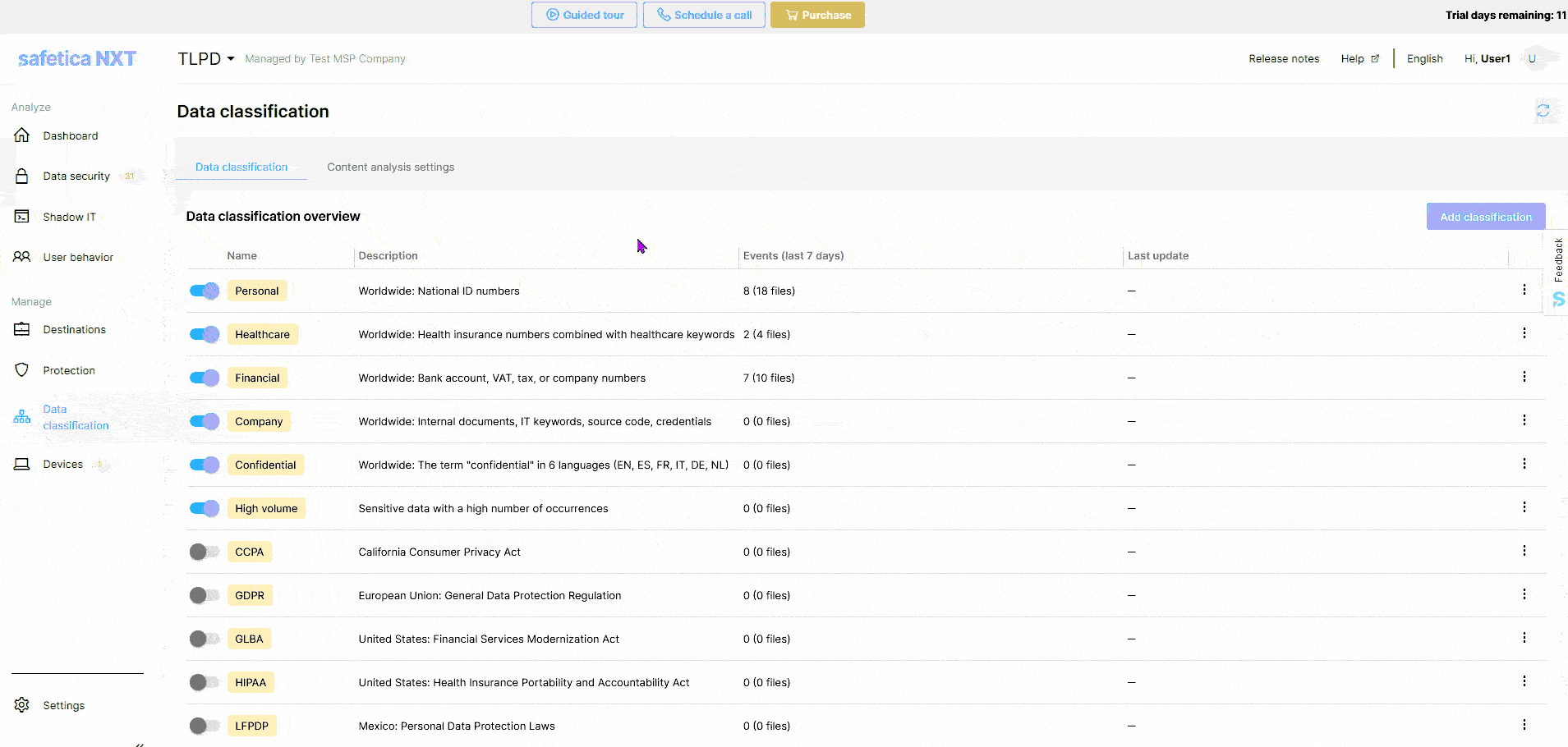
Task: Open the Dashboard home icon
Action: [x=22, y=135]
